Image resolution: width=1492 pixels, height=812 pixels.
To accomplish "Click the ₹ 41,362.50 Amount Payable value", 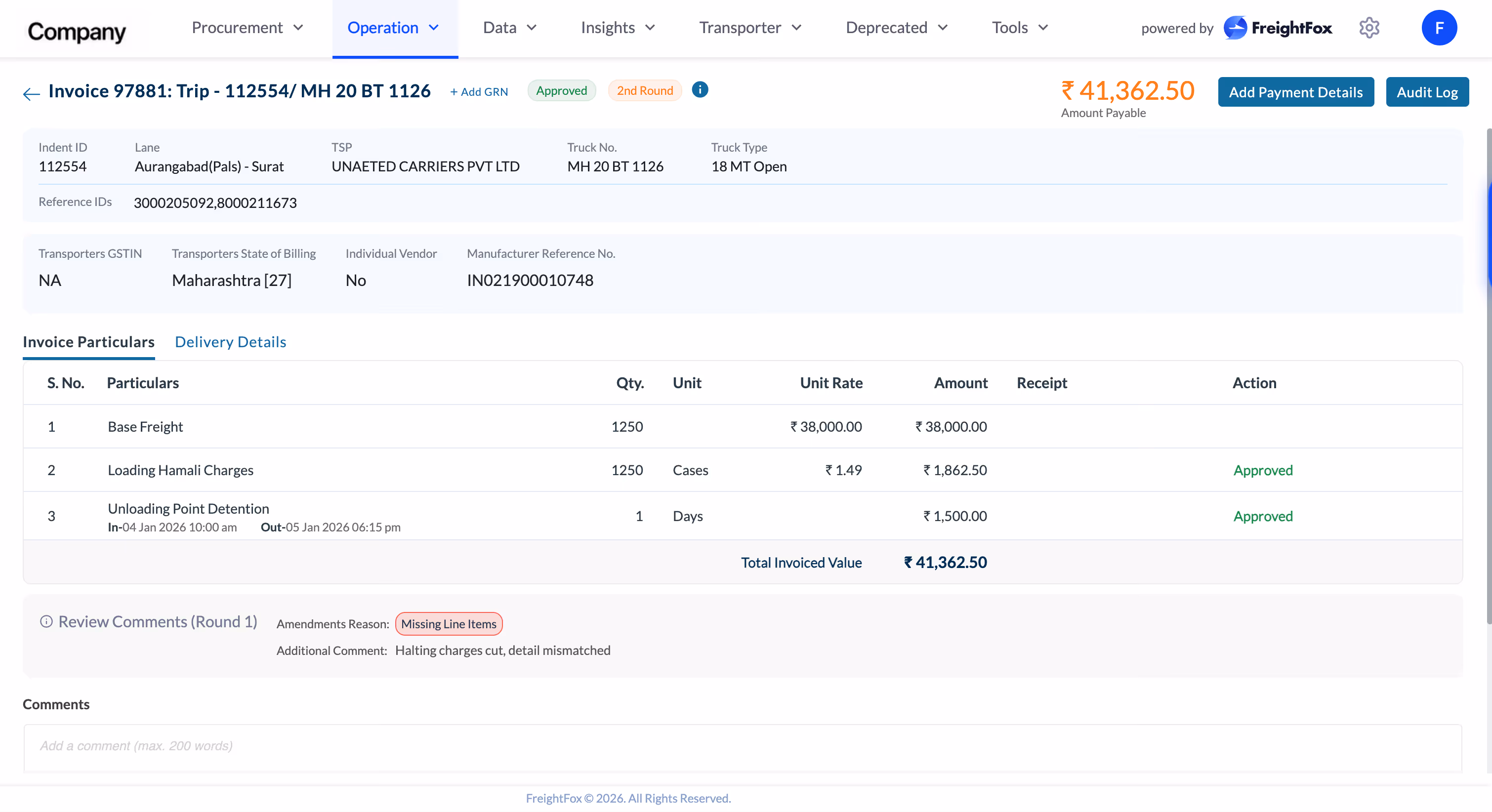I will [x=1128, y=90].
